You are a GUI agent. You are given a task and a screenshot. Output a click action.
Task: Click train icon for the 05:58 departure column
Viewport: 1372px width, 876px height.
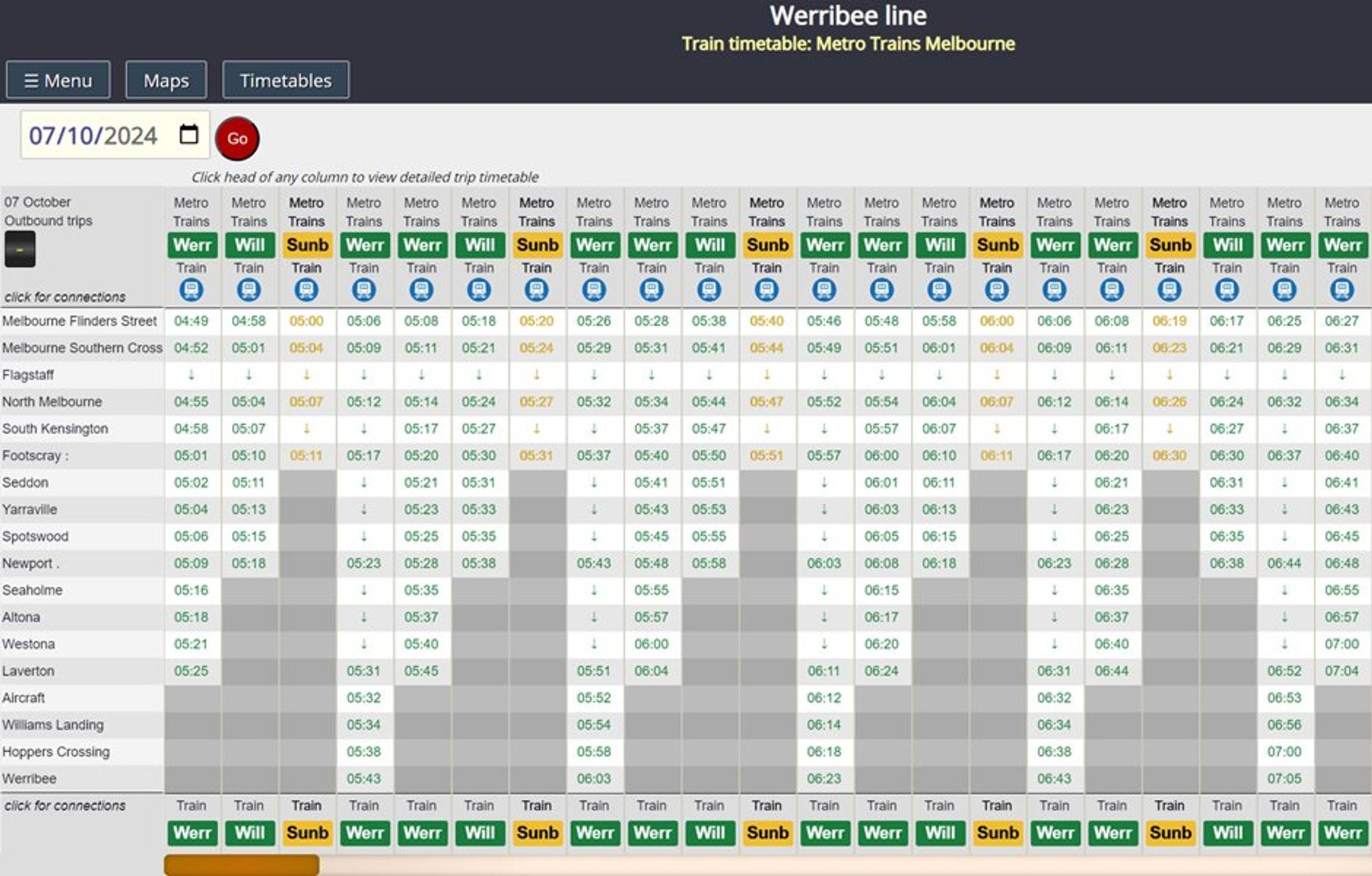(x=939, y=290)
